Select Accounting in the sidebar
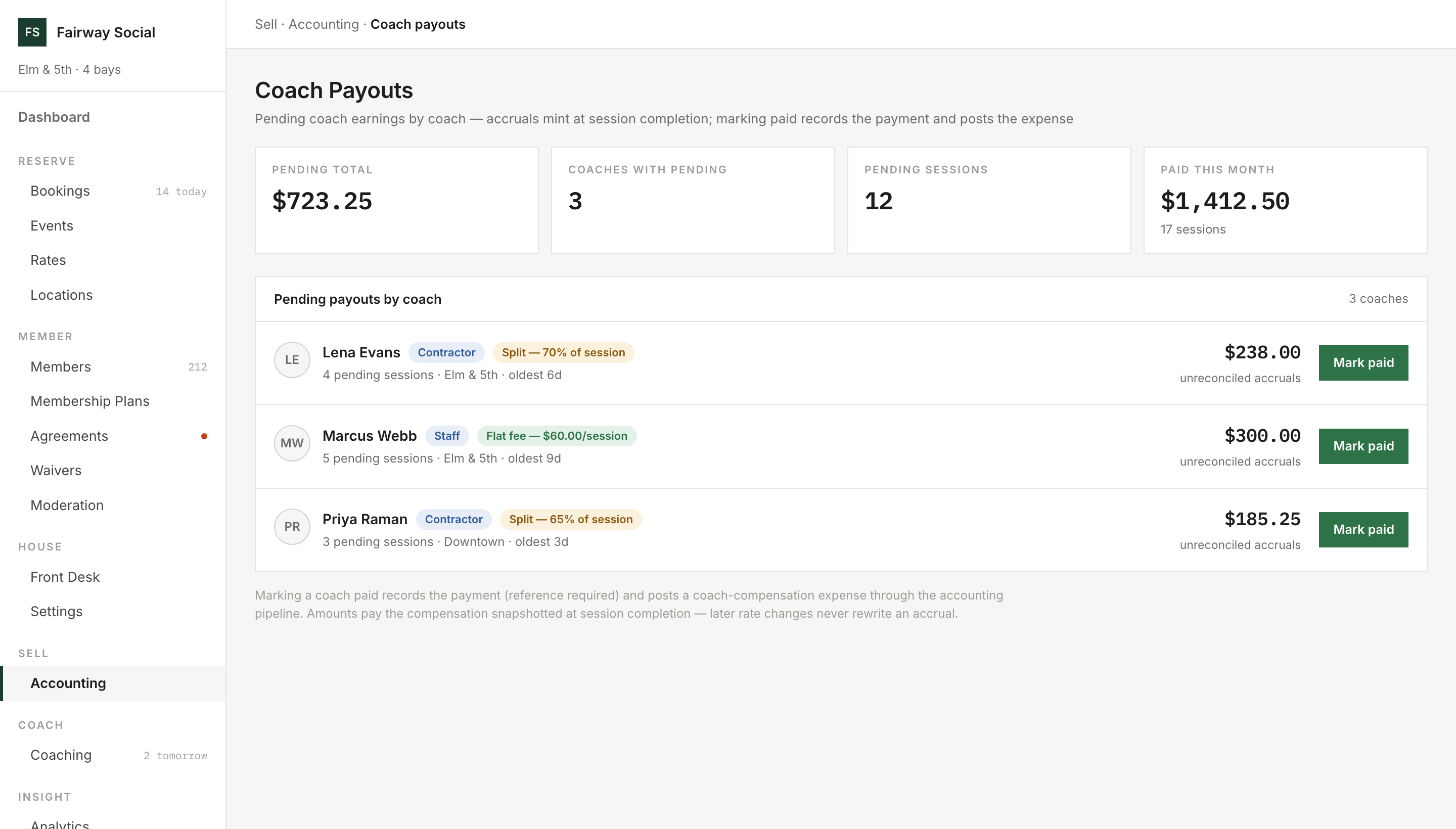Viewport: 1456px width, 829px height. tap(113, 683)
